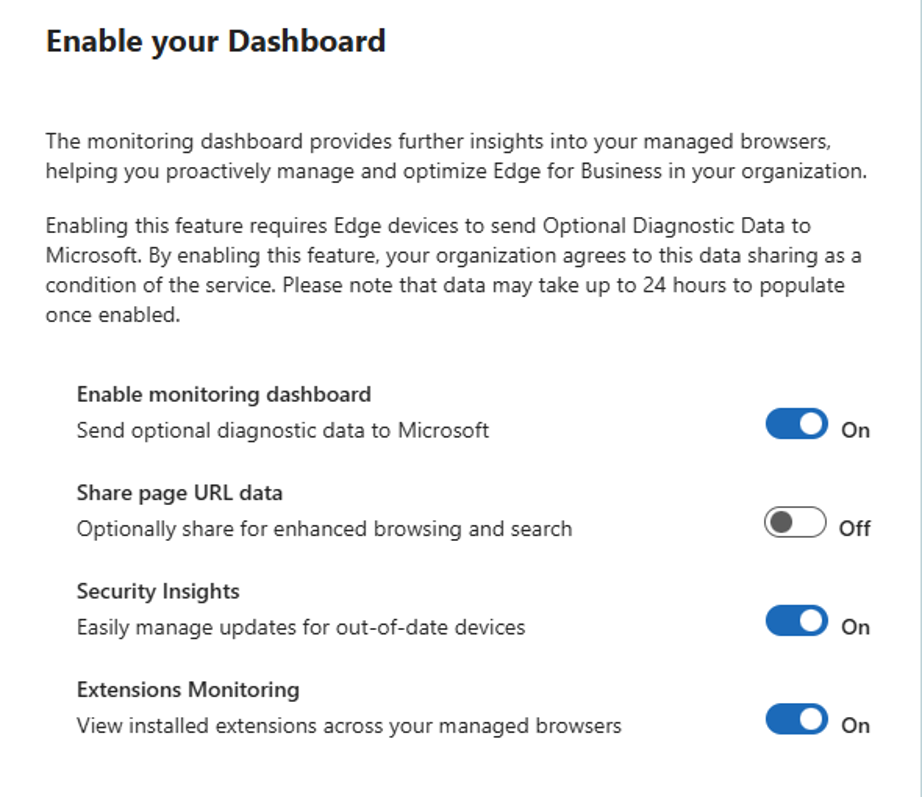
Task: Click Send optional diagnostic data to Microsoft text
Action: [283, 431]
